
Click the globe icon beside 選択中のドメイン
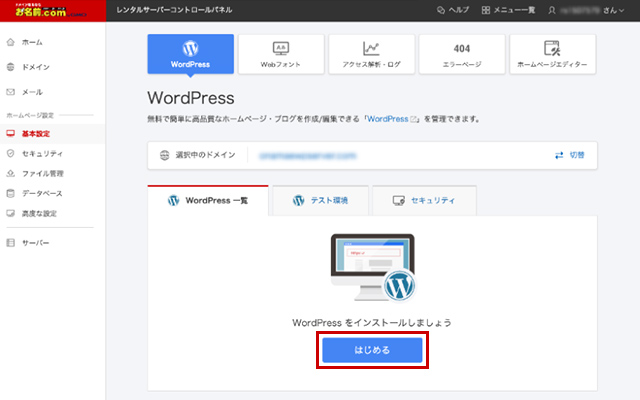(x=164, y=155)
